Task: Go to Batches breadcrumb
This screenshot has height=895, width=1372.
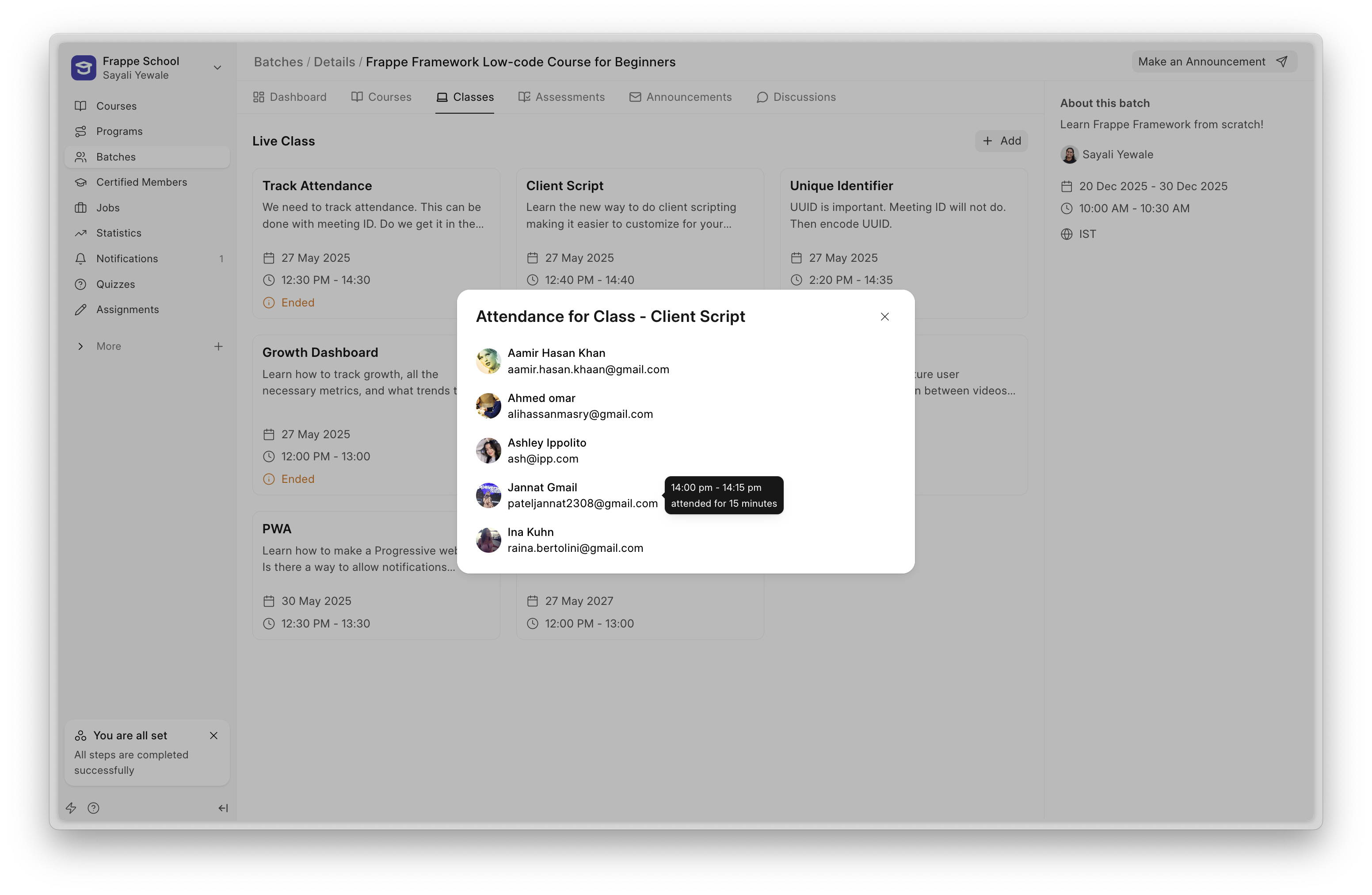Action: coord(278,62)
